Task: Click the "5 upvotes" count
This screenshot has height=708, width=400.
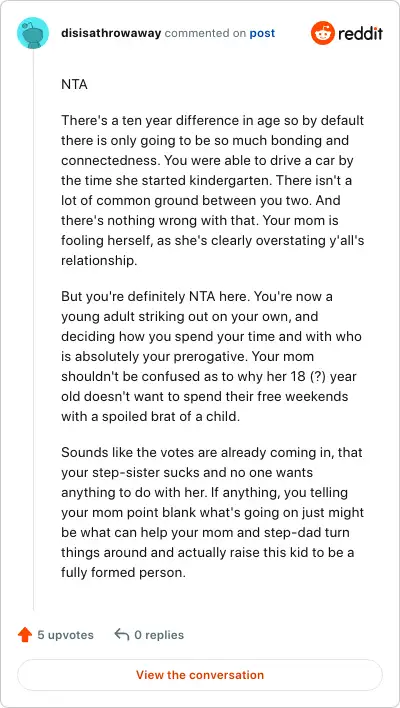Action: click(x=65, y=635)
